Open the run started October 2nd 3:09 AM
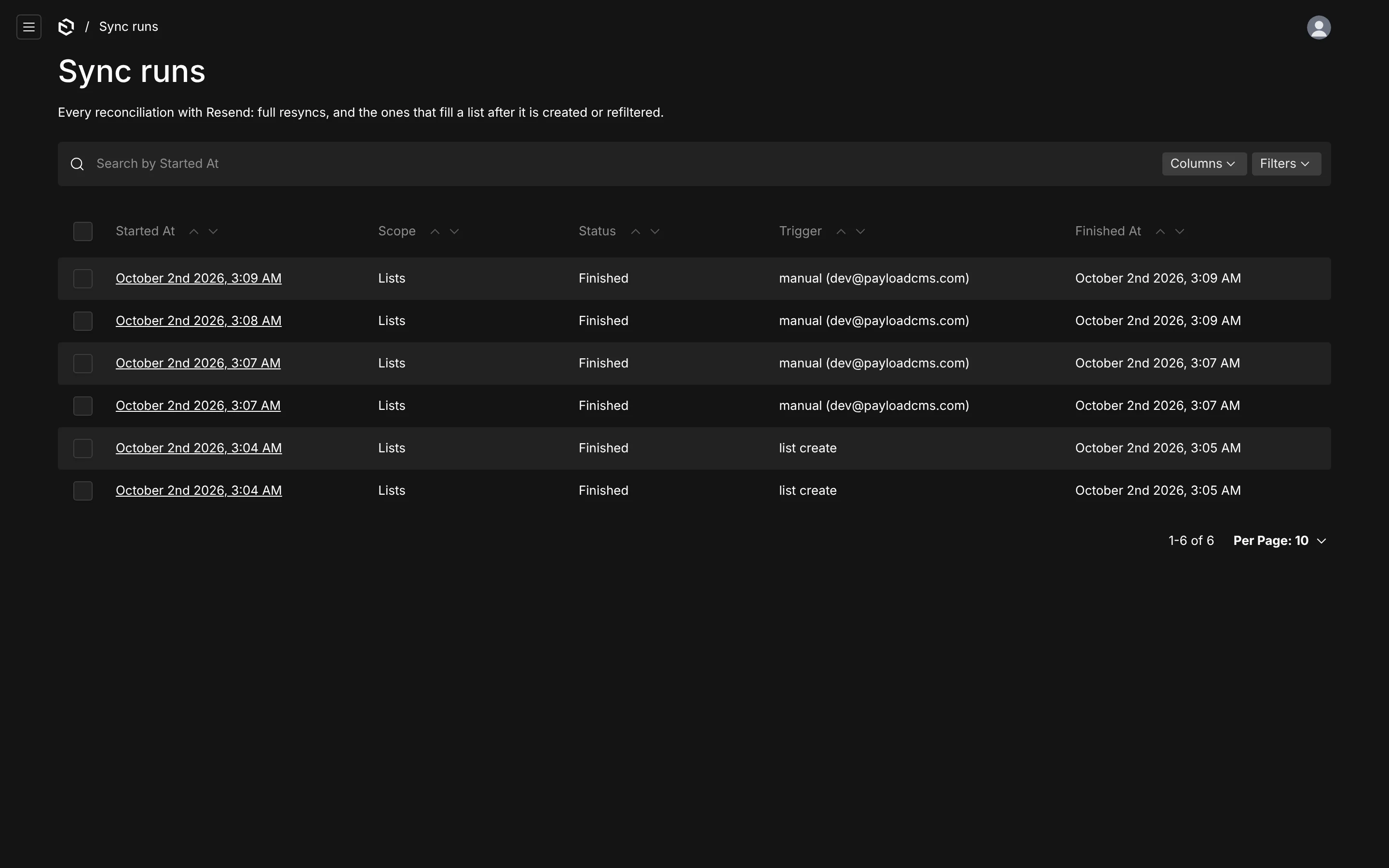Image resolution: width=1389 pixels, height=868 pixels. tap(199, 278)
